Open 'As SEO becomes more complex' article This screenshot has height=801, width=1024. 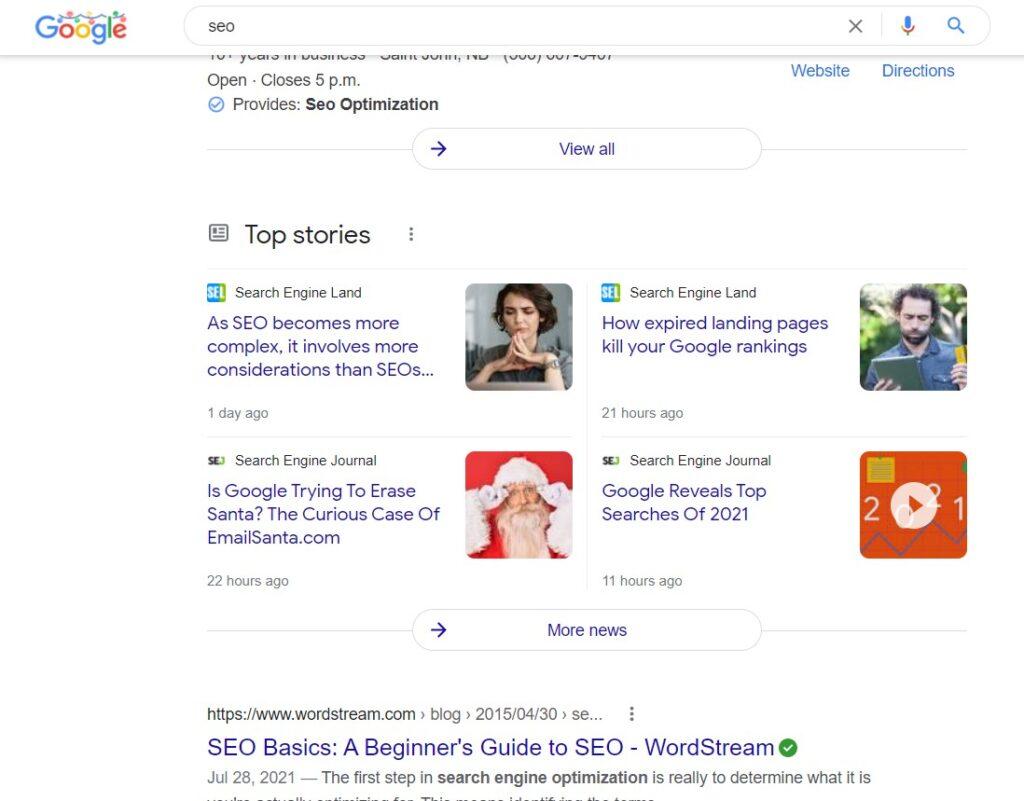pyautogui.click(x=320, y=346)
